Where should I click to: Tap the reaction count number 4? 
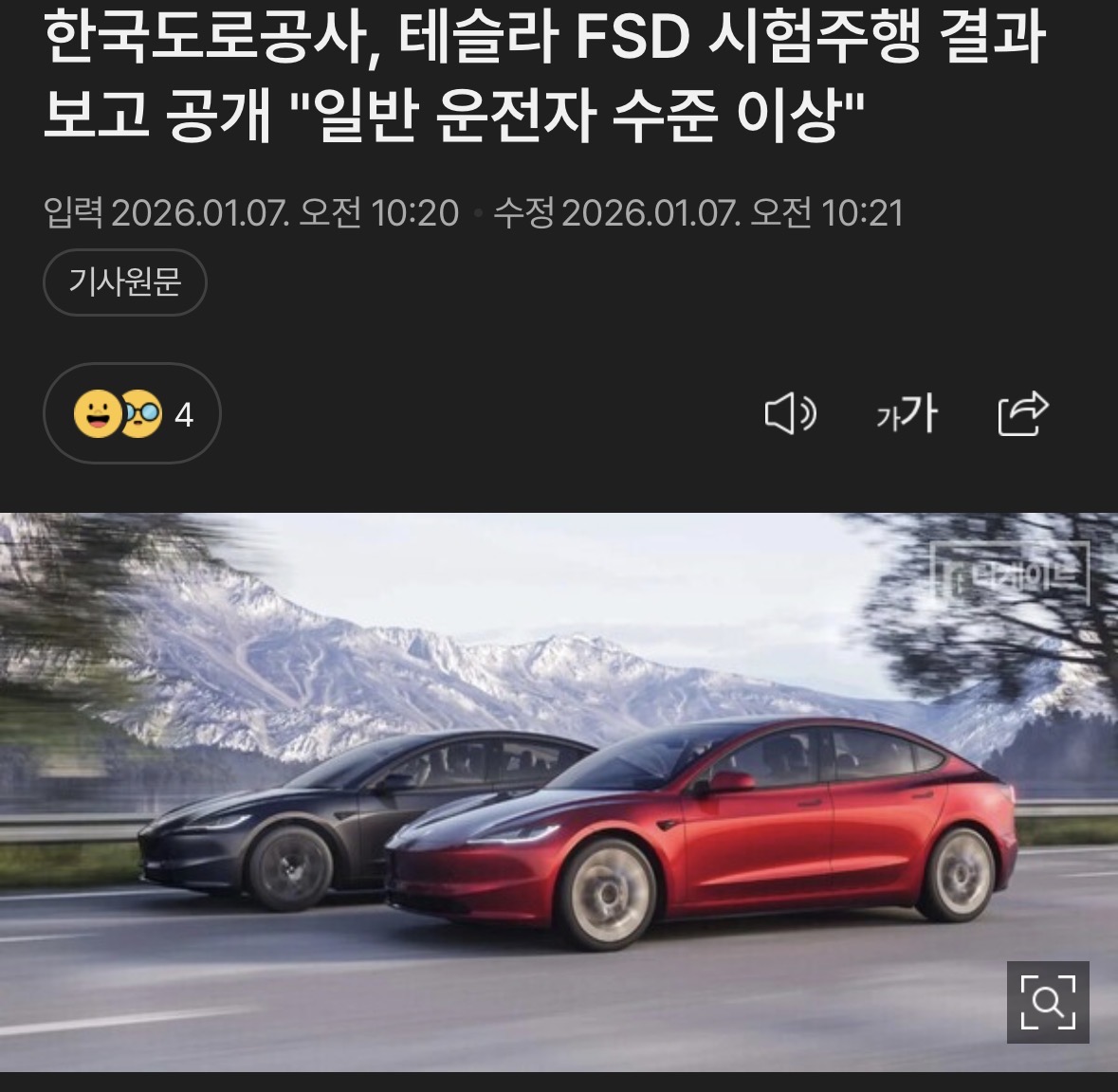(184, 415)
